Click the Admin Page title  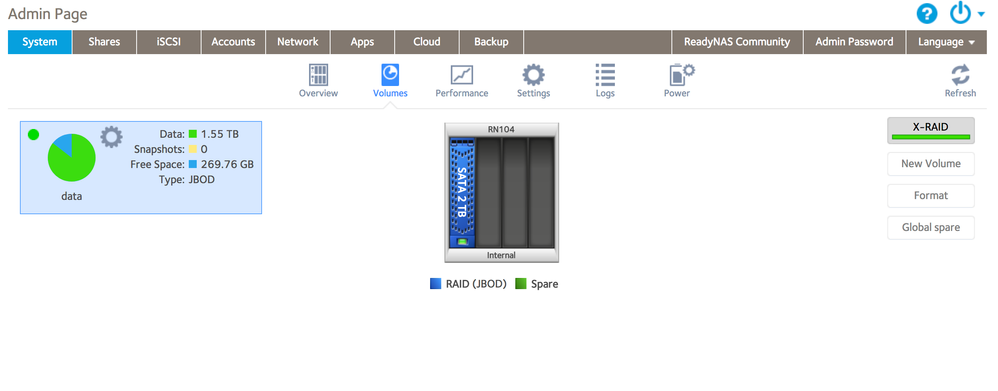(48, 13)
